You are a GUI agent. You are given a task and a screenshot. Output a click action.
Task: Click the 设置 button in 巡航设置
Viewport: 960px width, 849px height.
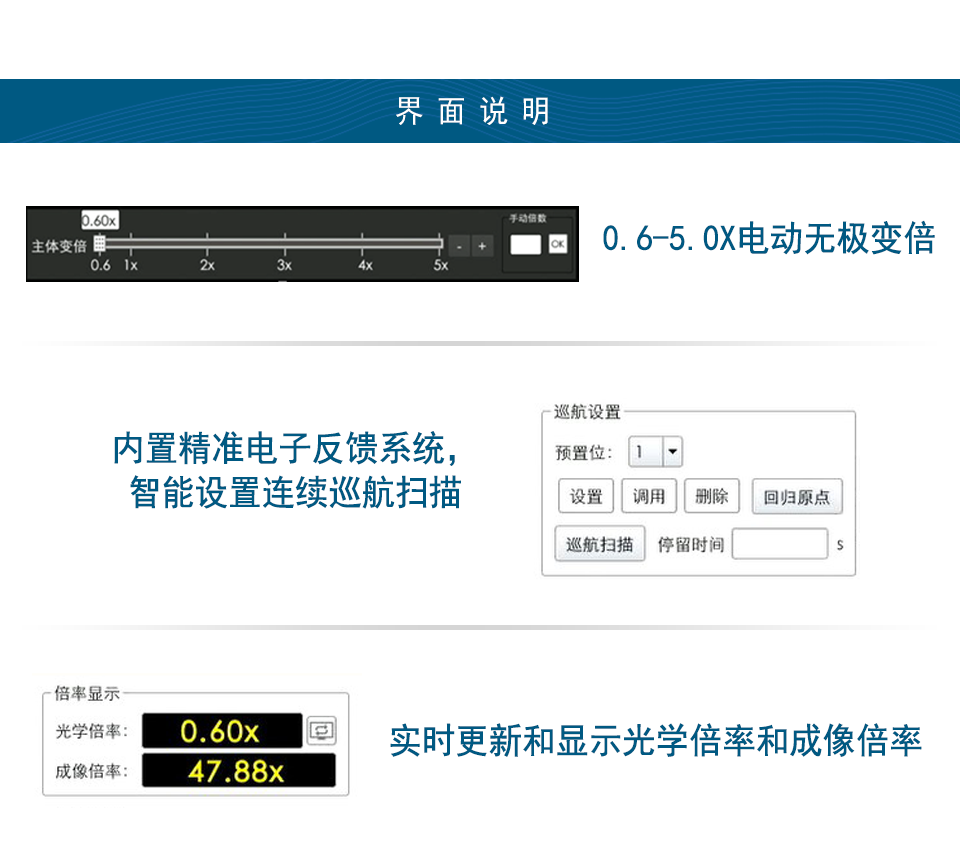(586, 497)
